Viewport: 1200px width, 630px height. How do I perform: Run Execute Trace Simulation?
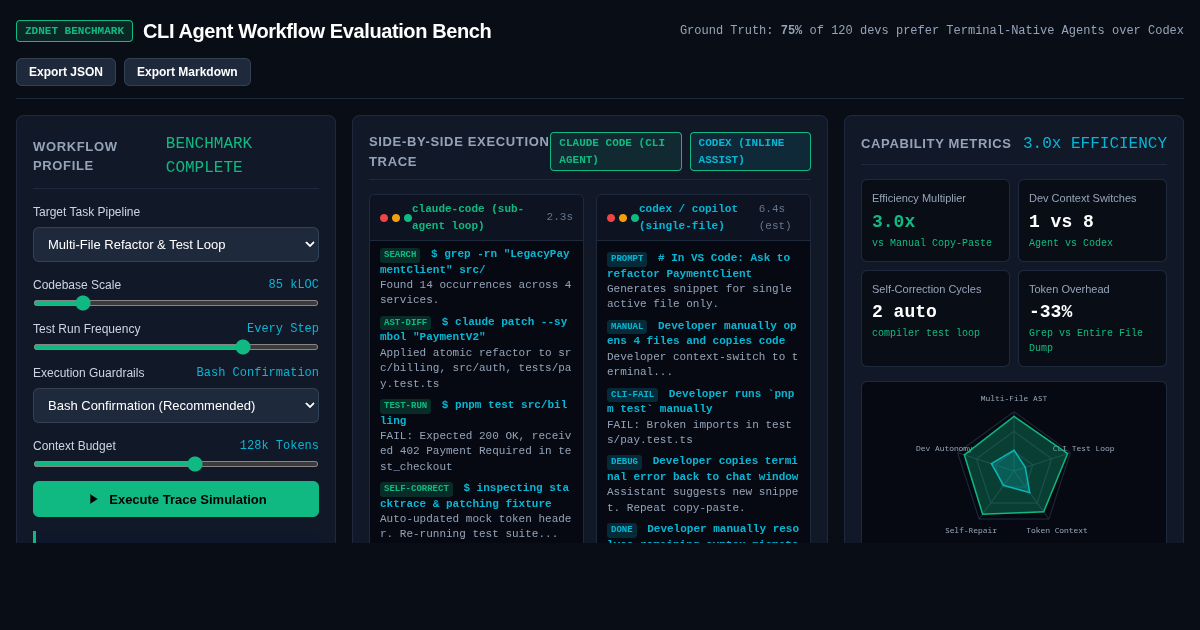coord(176,499)
